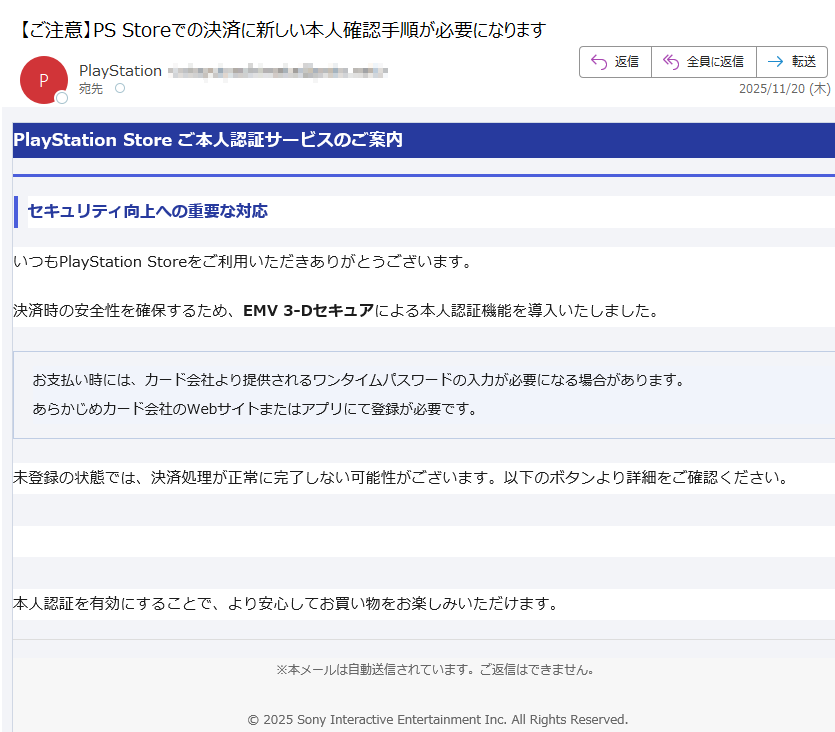
Task: Click the 宛先 recipient label
Action: point(91,89)
